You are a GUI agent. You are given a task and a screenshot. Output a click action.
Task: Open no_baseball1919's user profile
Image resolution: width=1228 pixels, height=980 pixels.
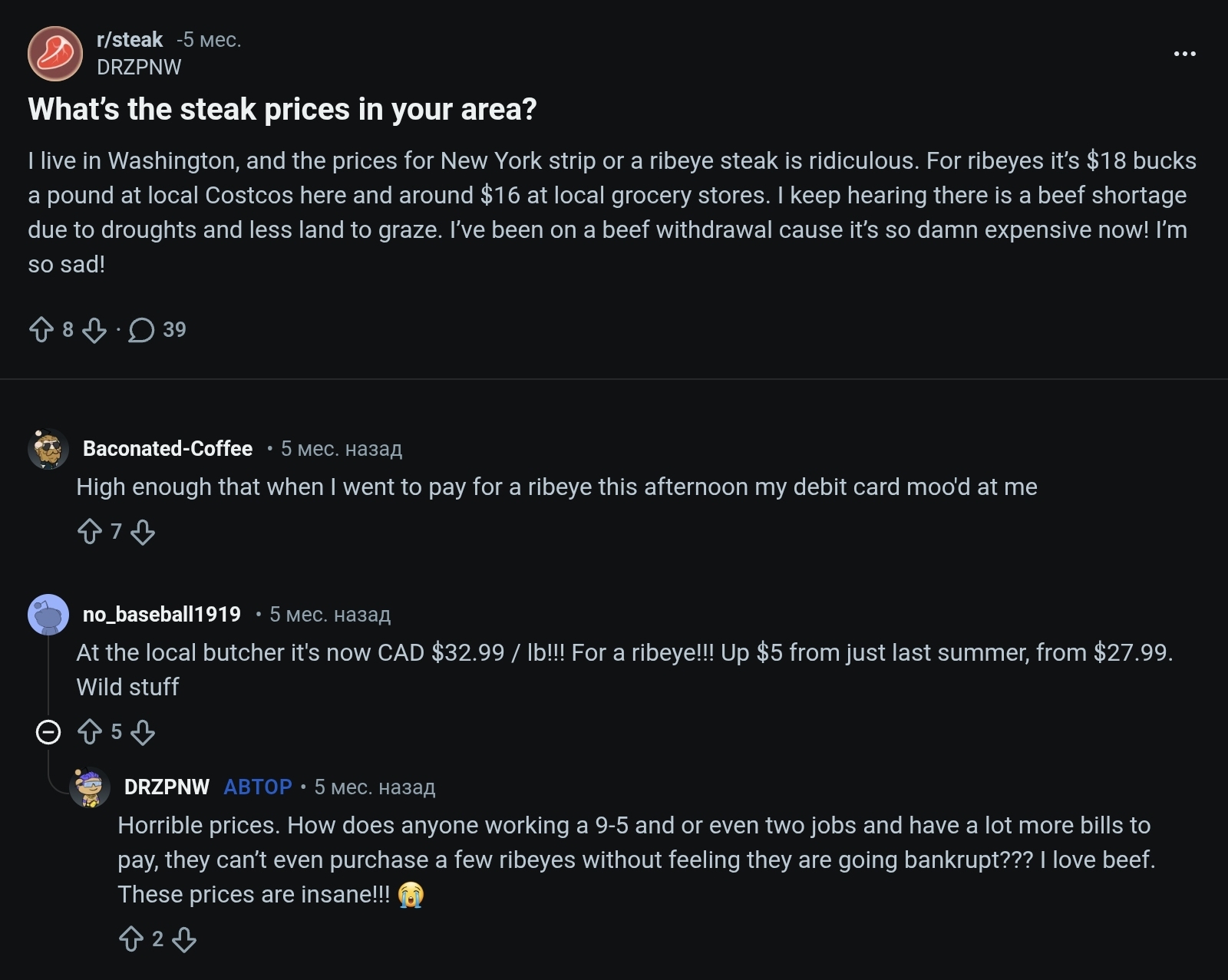tap(161, 614)
